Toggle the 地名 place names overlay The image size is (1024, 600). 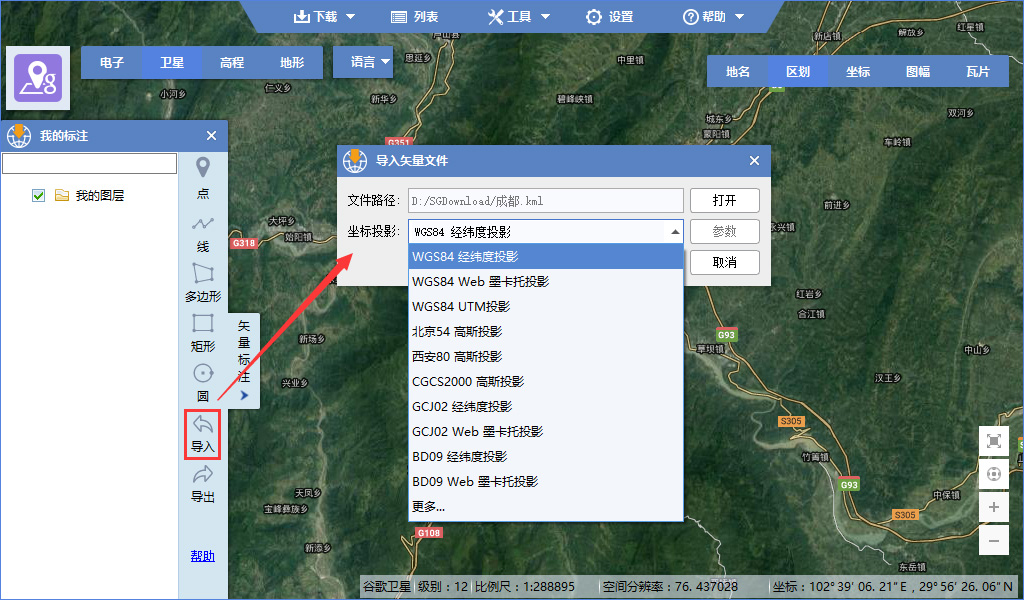(x=738, y=72)
